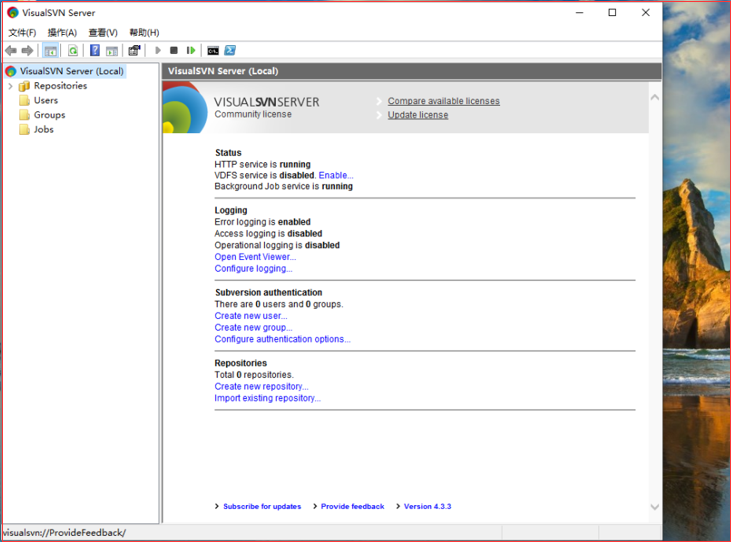Open the 操作(A) menu
The width and height of the screenshot is (731, 542).
point(62,32)
